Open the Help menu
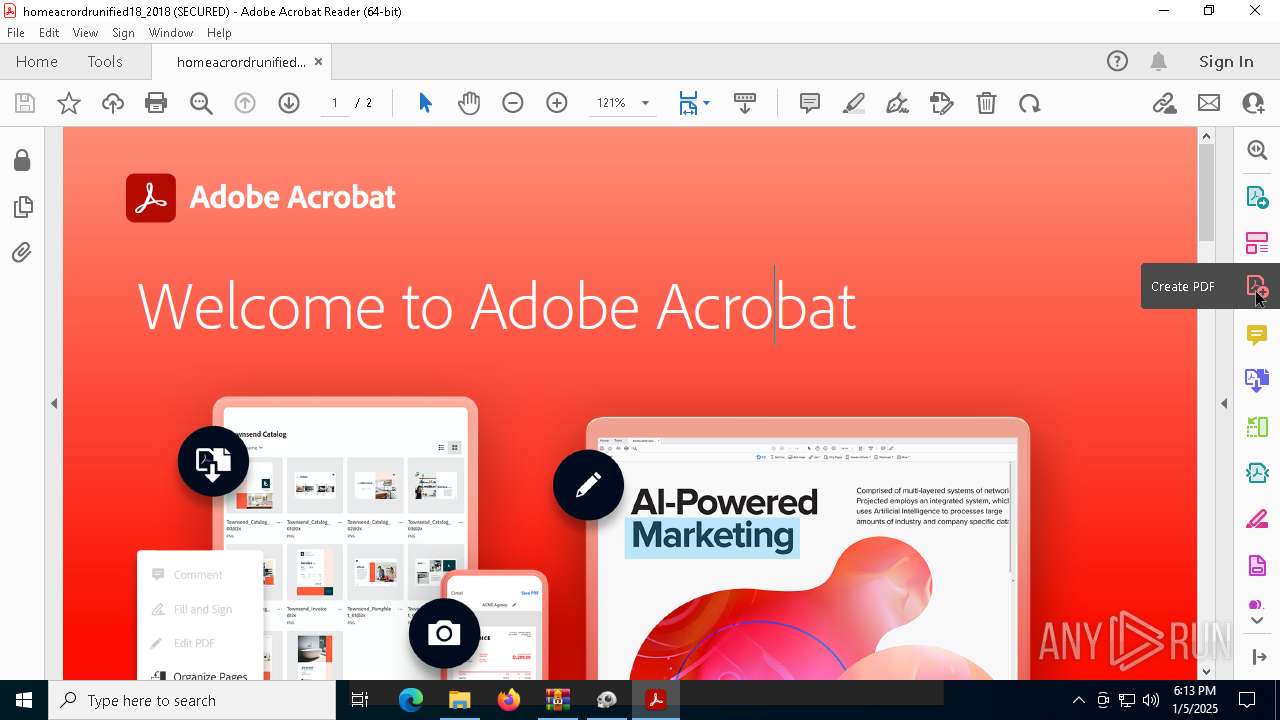This screenshot has width=1280, height=720. [x=219, y=32]
